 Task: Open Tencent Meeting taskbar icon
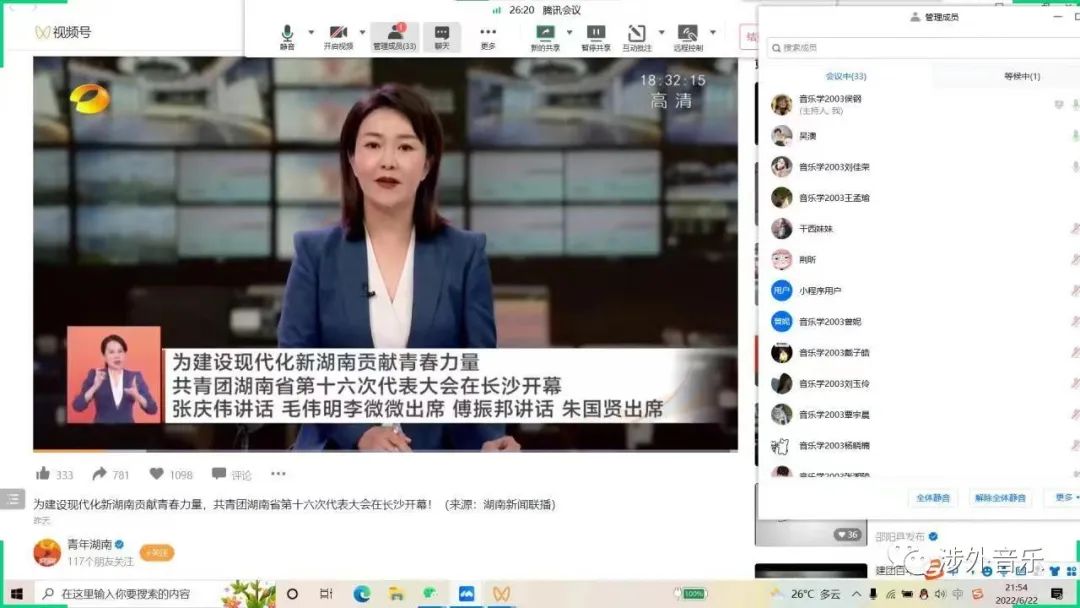(466, 594)
